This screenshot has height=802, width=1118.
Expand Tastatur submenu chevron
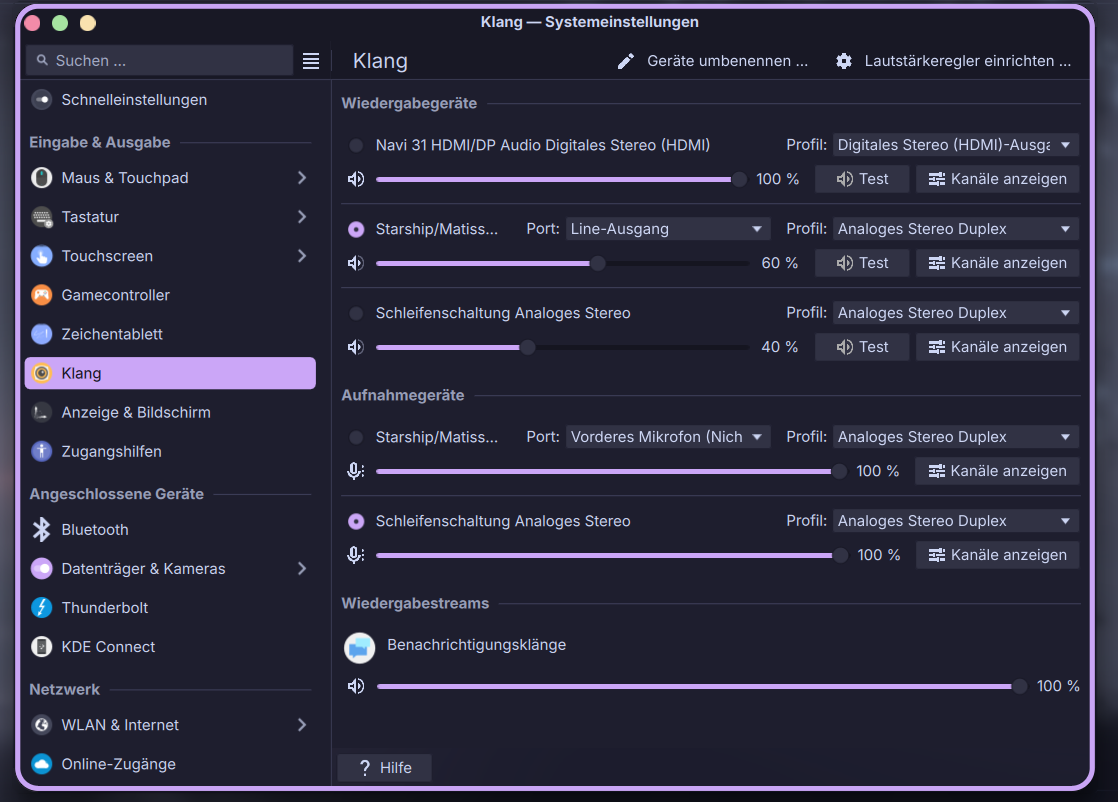[x=302, y=217]
